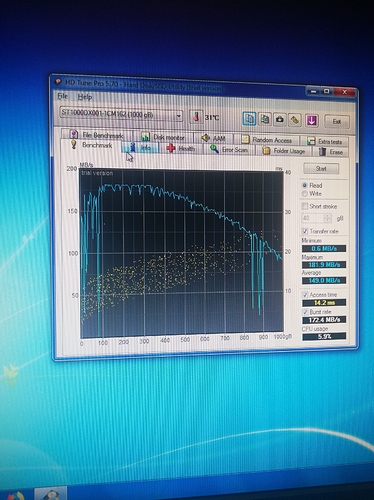Open options via the wrench-style toolbar icon

coord(295,120)
